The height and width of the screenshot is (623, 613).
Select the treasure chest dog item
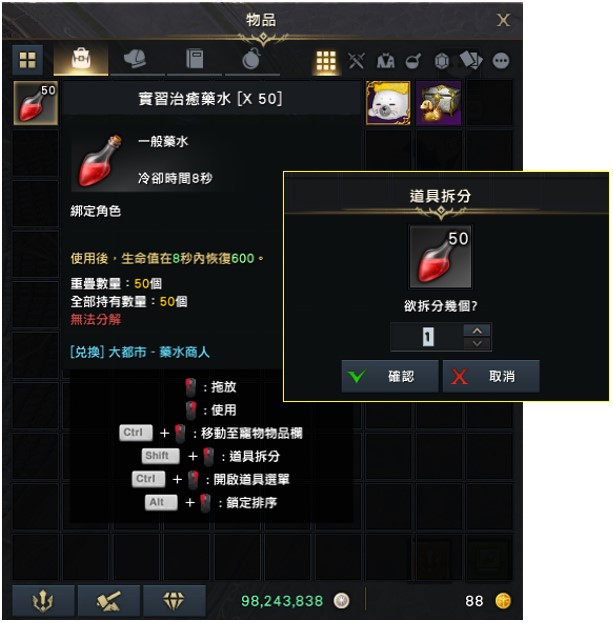439,103
